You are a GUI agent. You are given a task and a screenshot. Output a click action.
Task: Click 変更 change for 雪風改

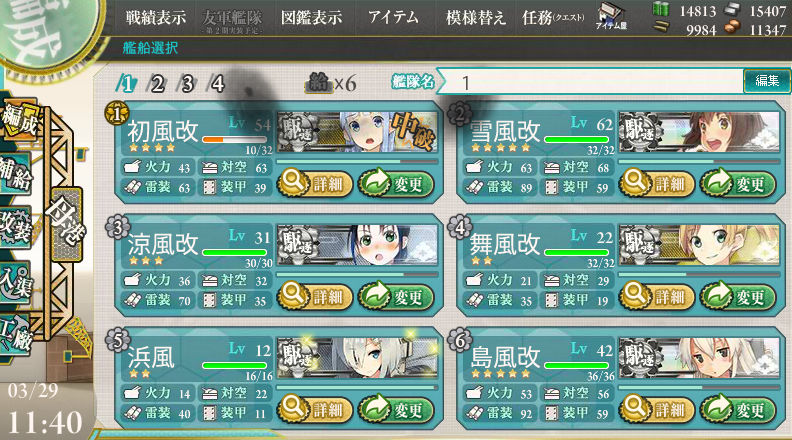(x=738, y=184)
